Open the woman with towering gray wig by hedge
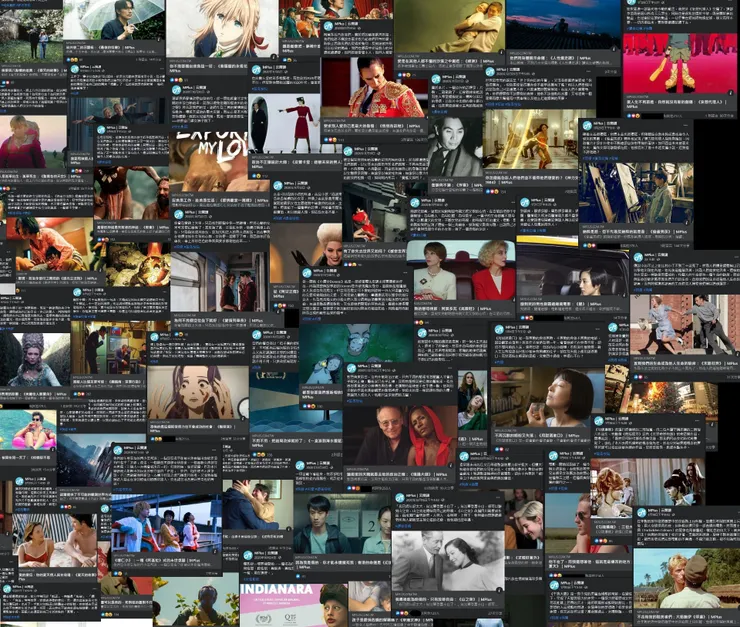740x627 pixels. pyautogui.click(x=35, y=359)
